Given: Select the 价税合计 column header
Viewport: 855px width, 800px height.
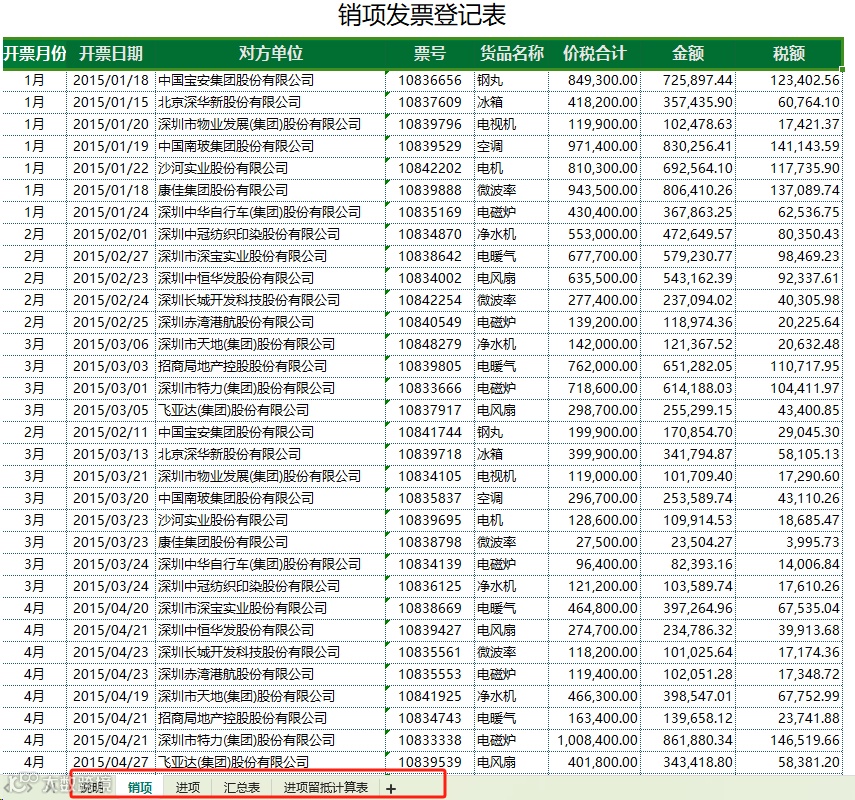Looking at the screenshot, I should point(594,53).
